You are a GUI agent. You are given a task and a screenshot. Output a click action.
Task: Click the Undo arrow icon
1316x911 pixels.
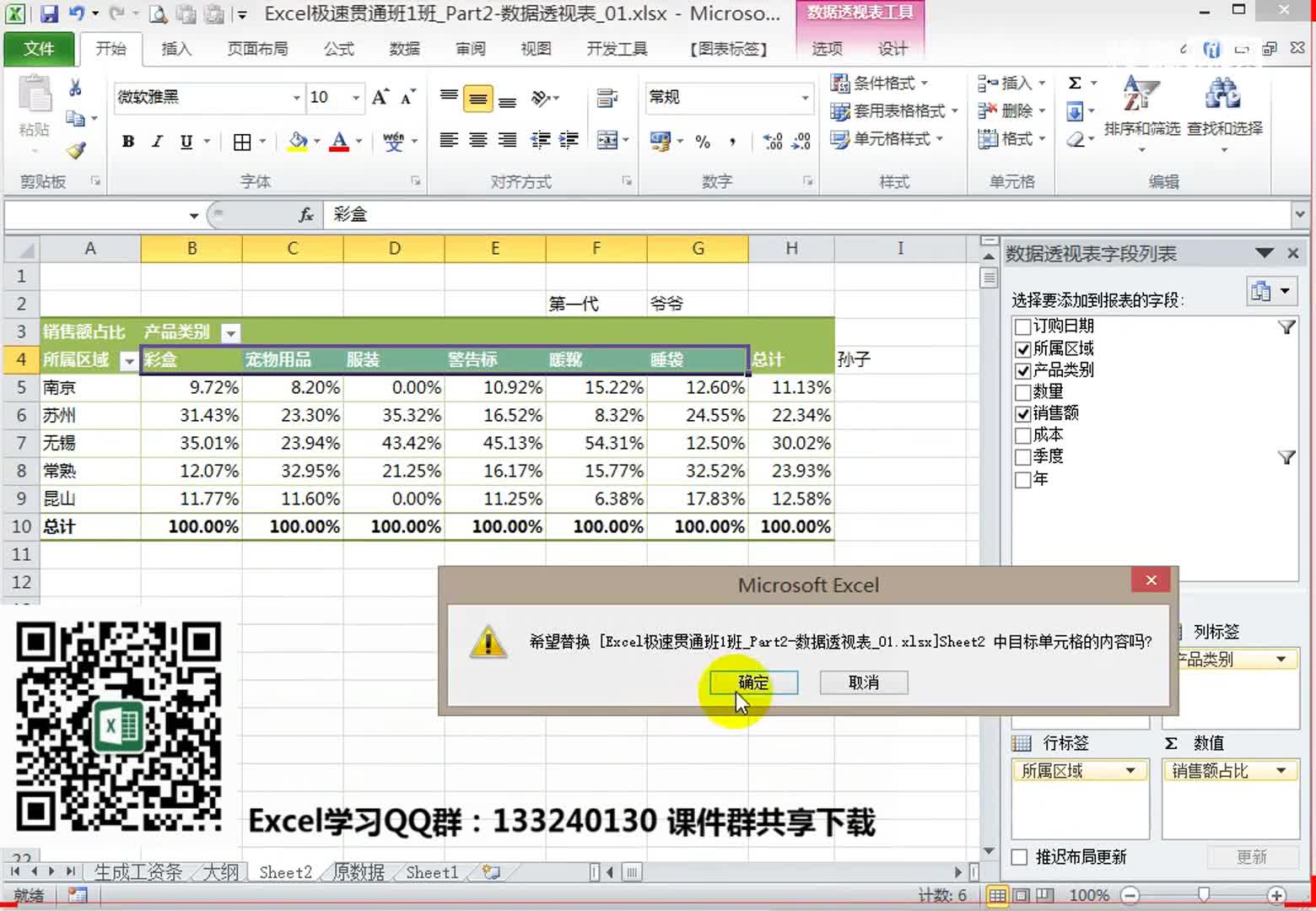pyautogui.click(x=76, y=13)
